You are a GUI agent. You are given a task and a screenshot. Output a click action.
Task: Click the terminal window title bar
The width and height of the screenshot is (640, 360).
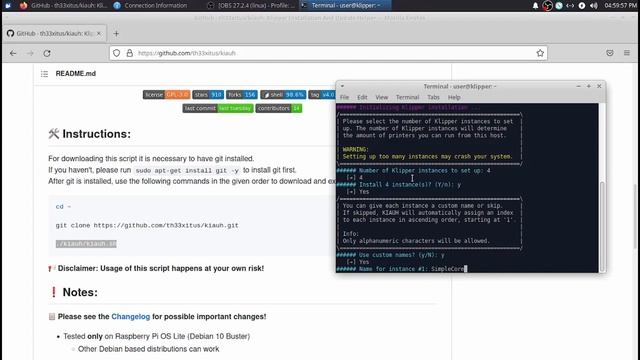click(460, 86)
